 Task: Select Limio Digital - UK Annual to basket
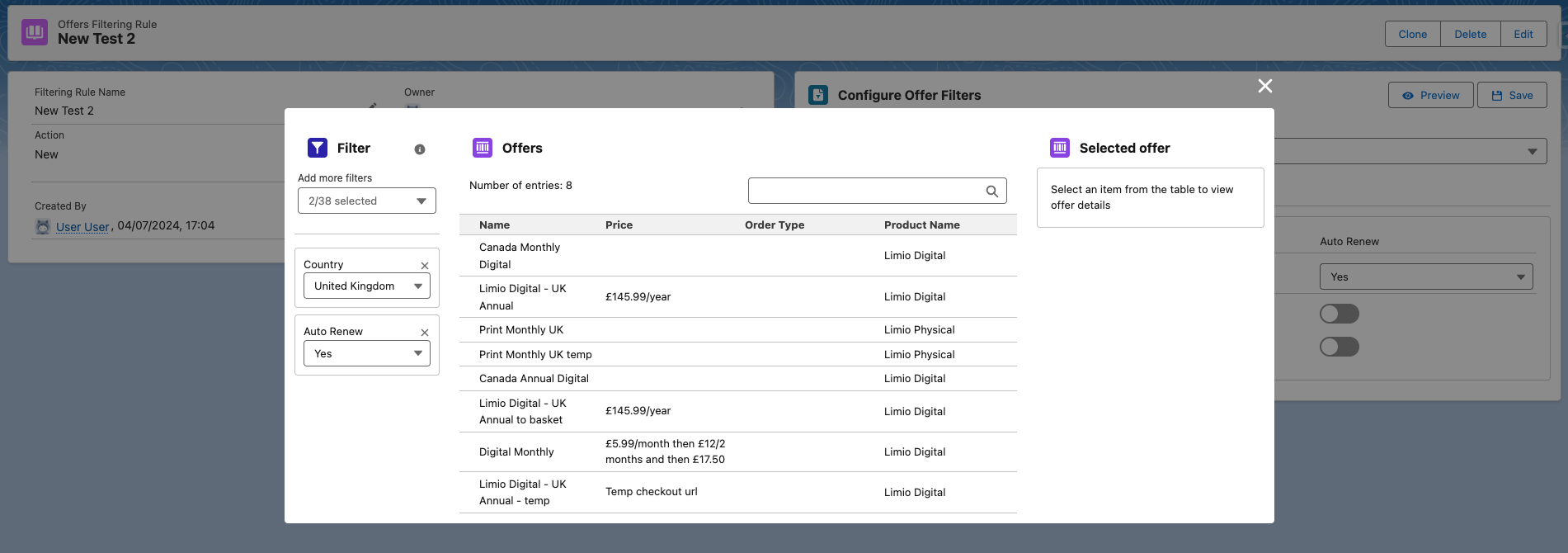tap(738, 411)
